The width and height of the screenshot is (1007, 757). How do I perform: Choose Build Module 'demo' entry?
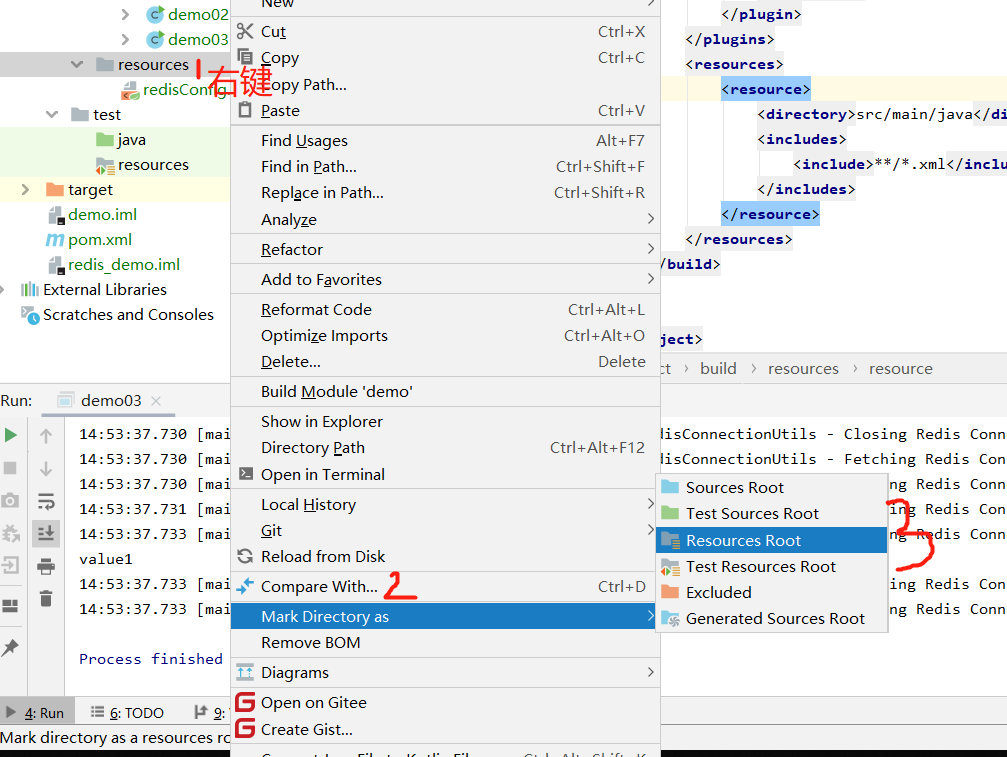point(445,392)
